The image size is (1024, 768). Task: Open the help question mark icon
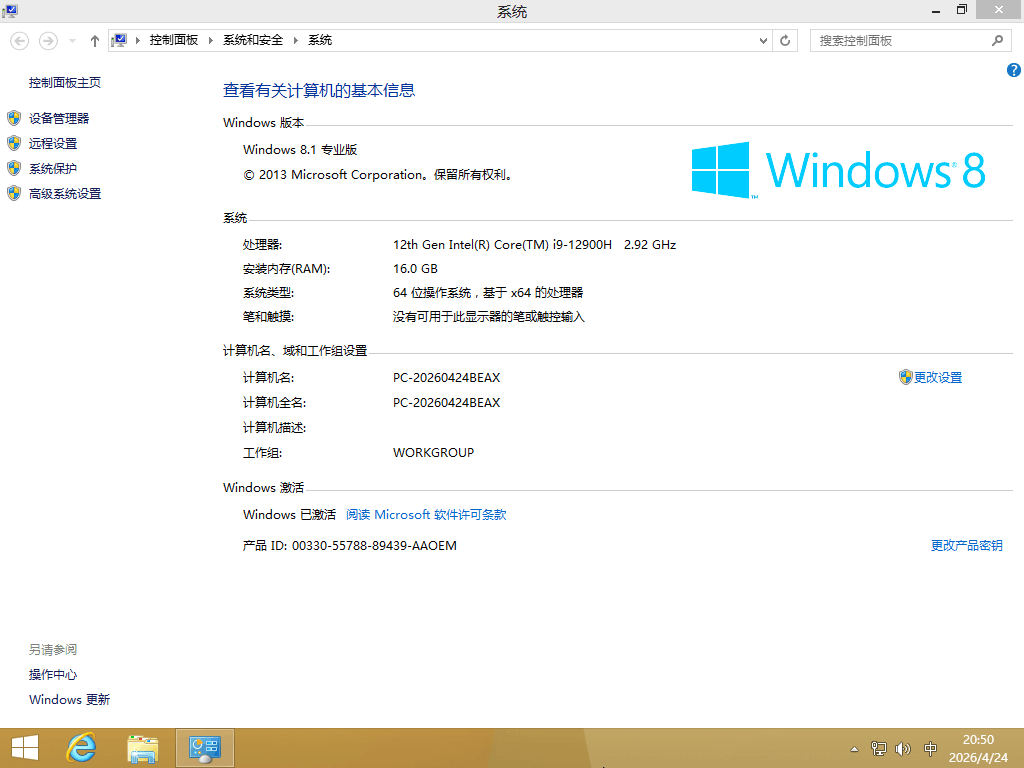coord(1013,70)
